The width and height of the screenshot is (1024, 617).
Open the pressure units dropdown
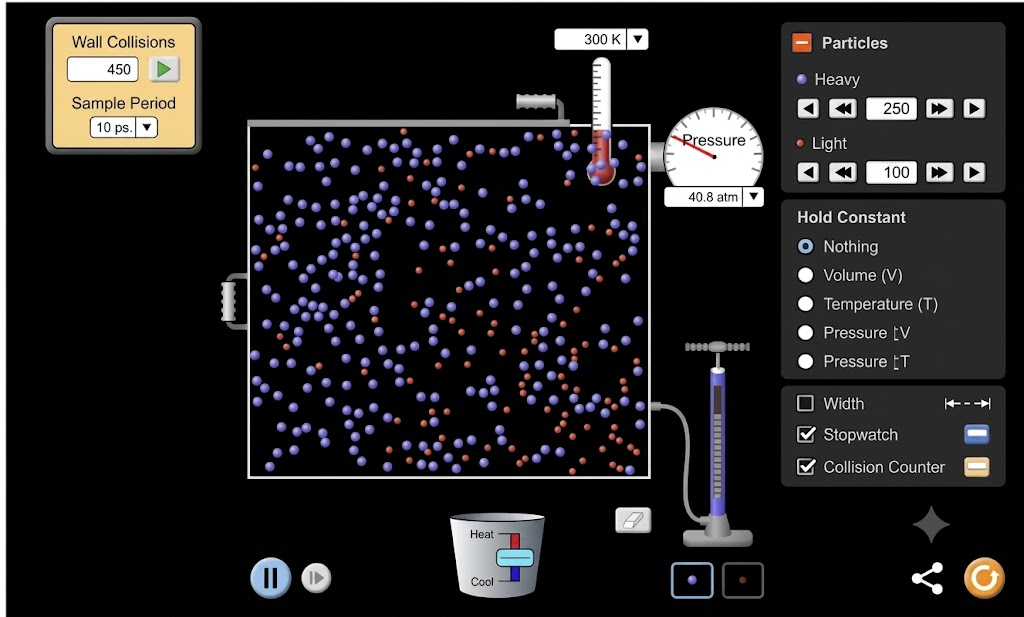coord(754,197)
